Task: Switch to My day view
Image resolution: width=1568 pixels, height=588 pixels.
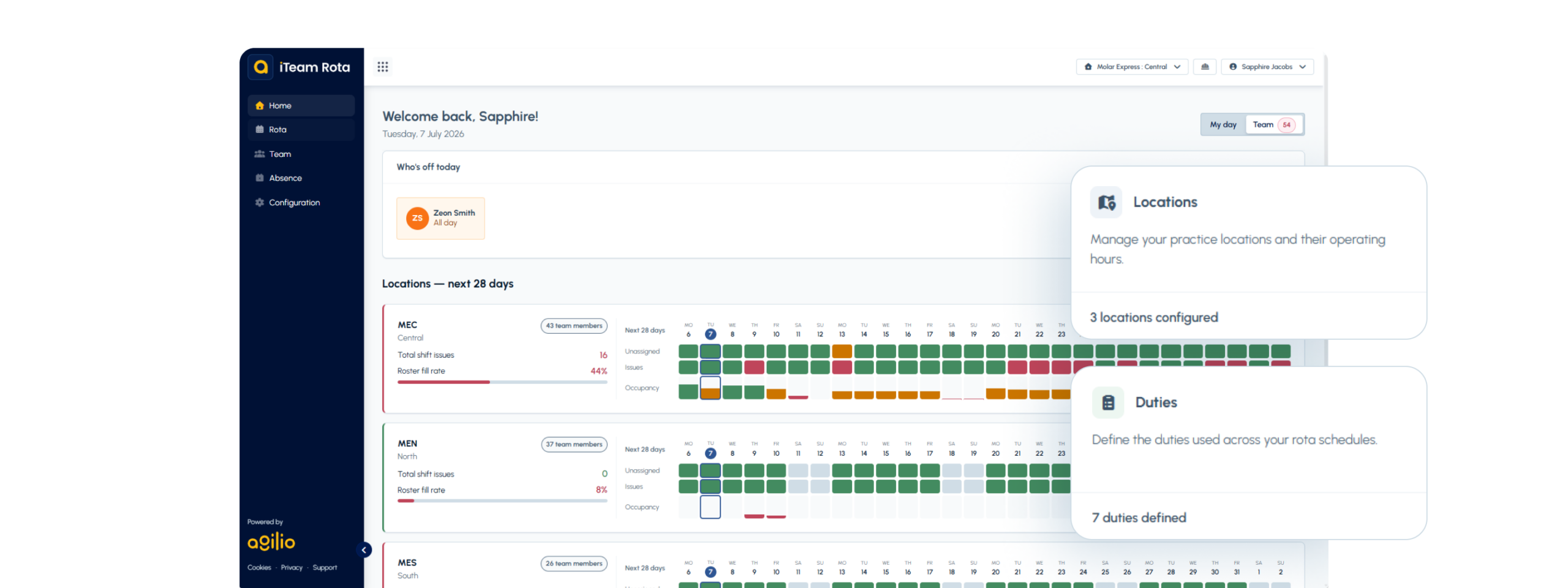Action: point(1223,124)
